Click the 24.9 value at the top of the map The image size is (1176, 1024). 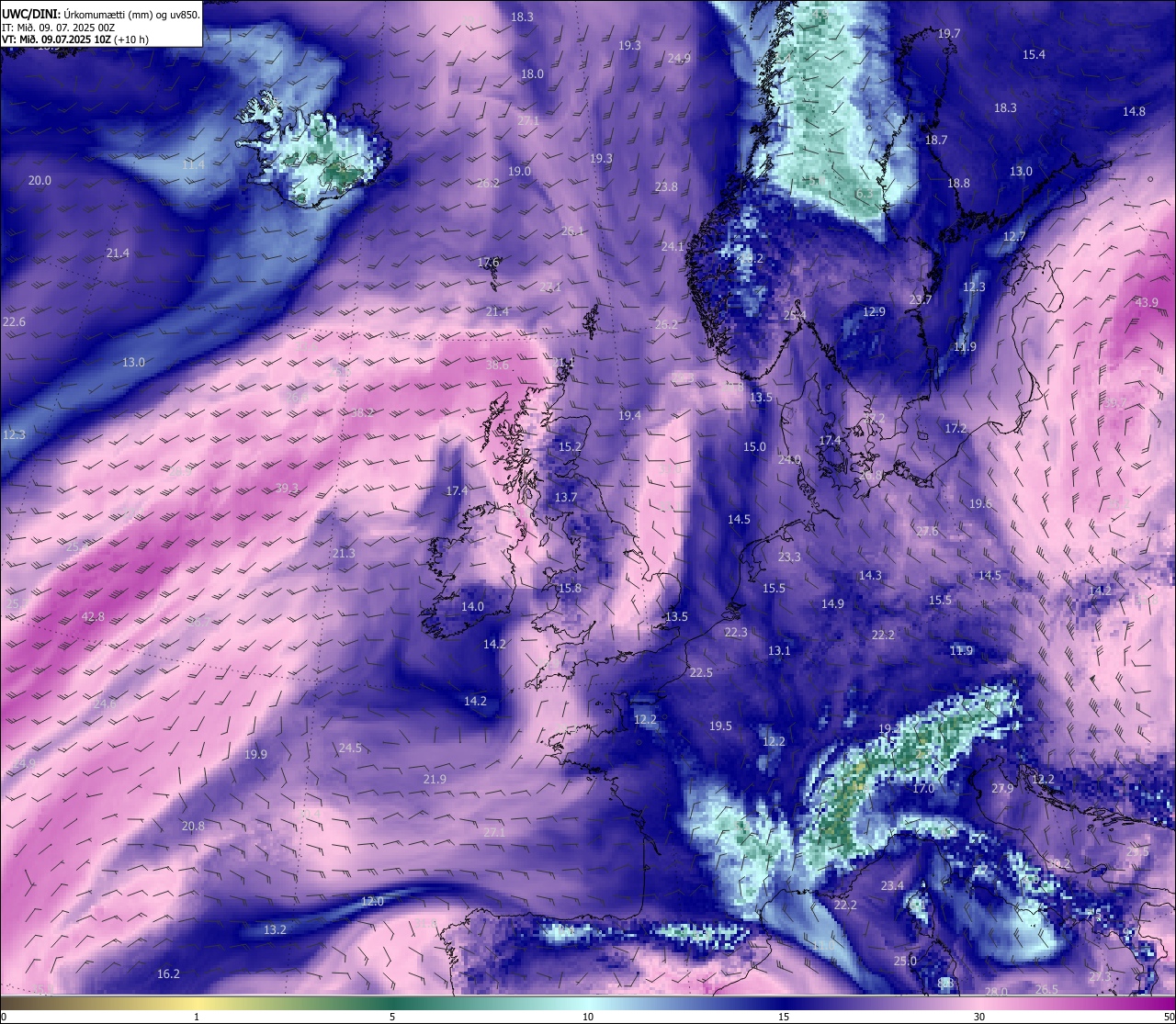(x=679, y=58)
